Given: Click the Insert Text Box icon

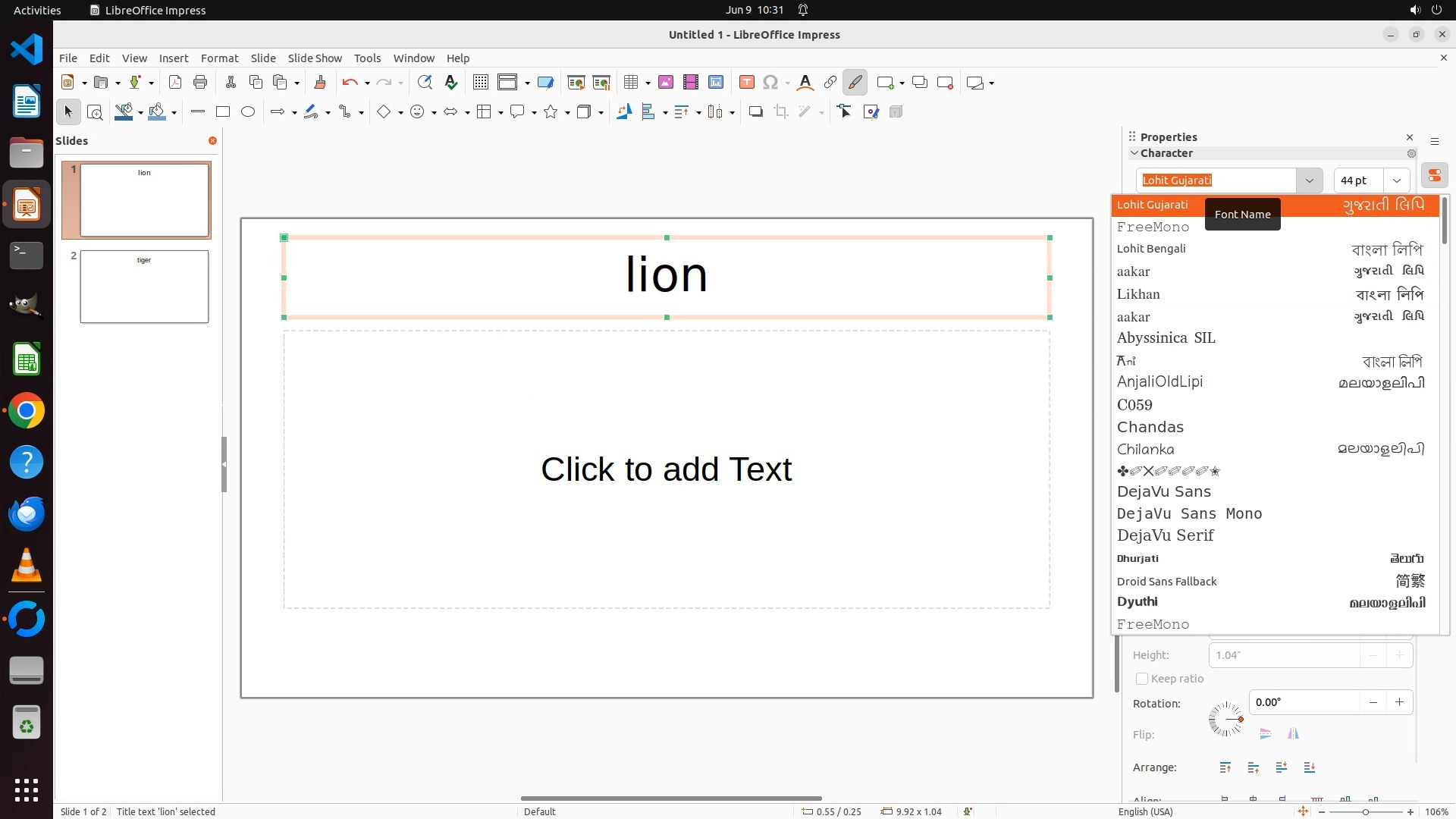Looking at the screenshot, I should click(x=747, y=83).
